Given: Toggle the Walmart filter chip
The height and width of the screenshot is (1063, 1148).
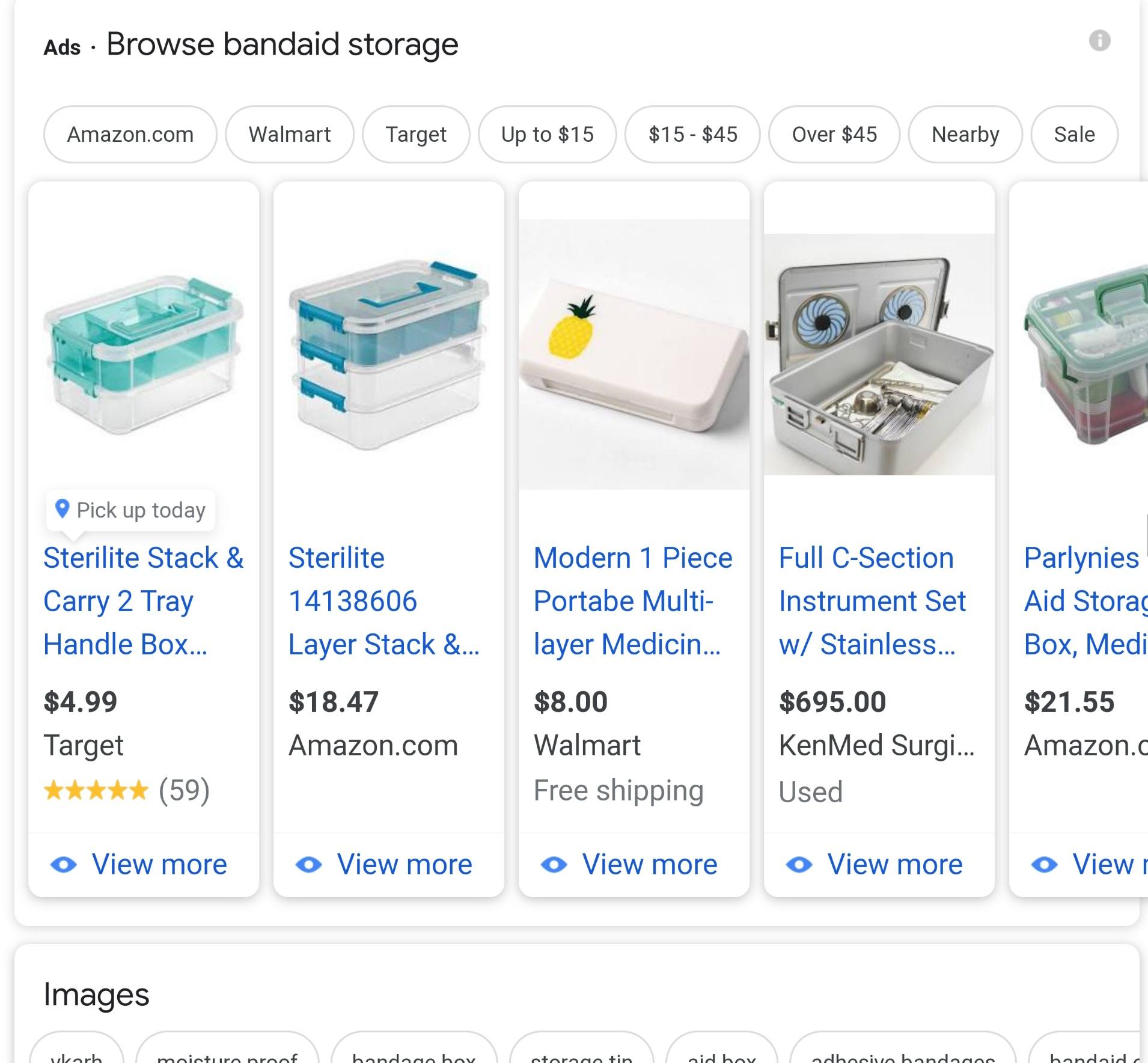Looking at the screenshot, I should [290, 135].
